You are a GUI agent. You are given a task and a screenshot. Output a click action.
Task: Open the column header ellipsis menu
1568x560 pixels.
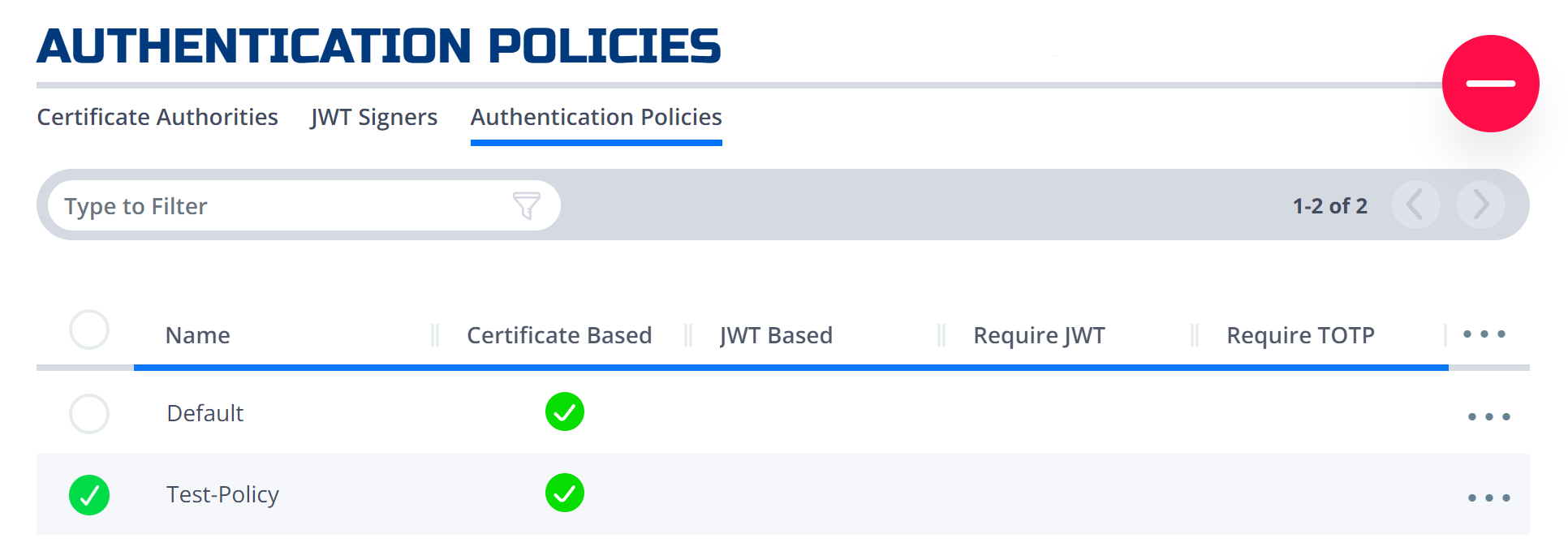pos(1484,334)
